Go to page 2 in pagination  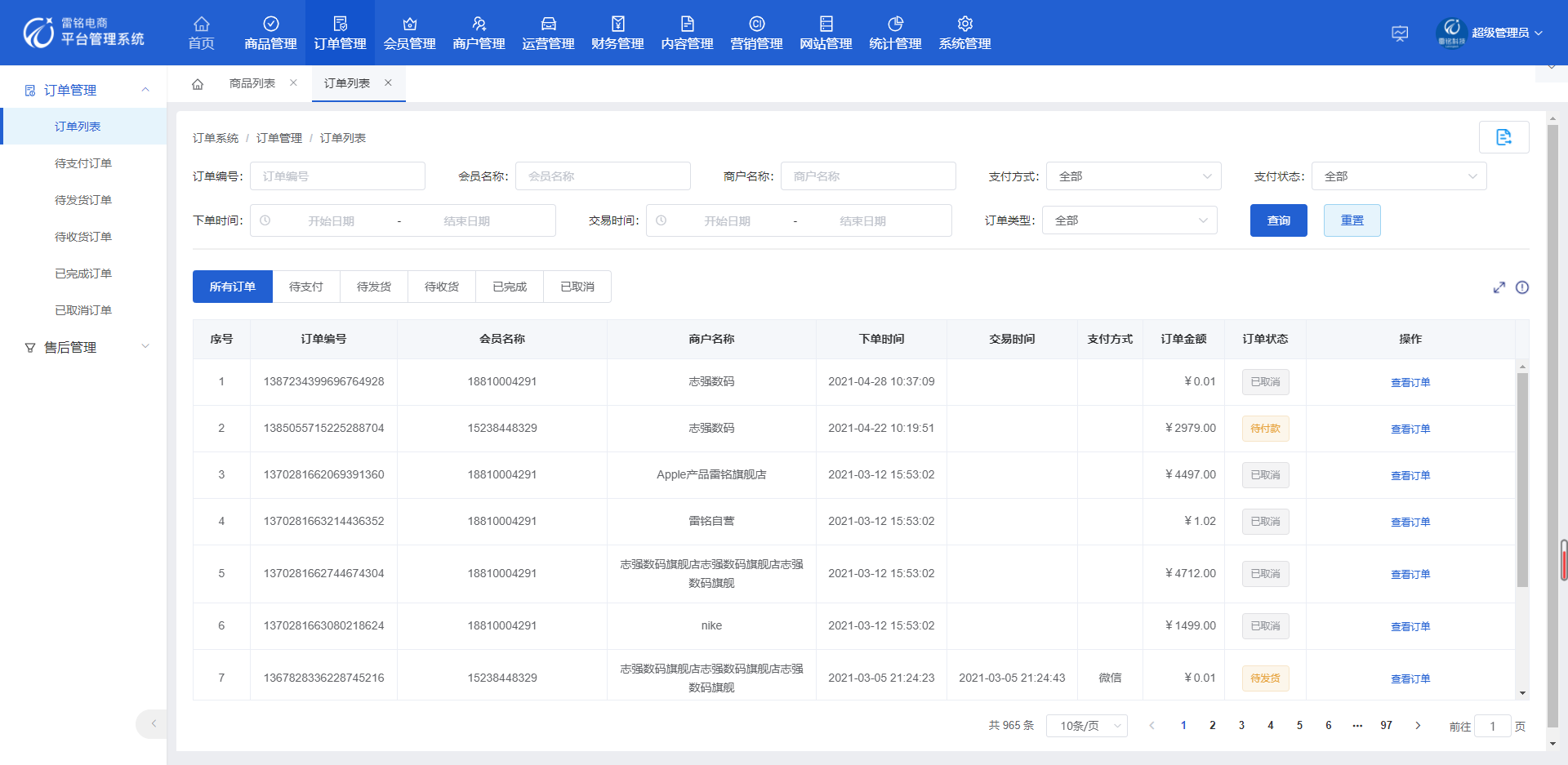[1213, 726]
